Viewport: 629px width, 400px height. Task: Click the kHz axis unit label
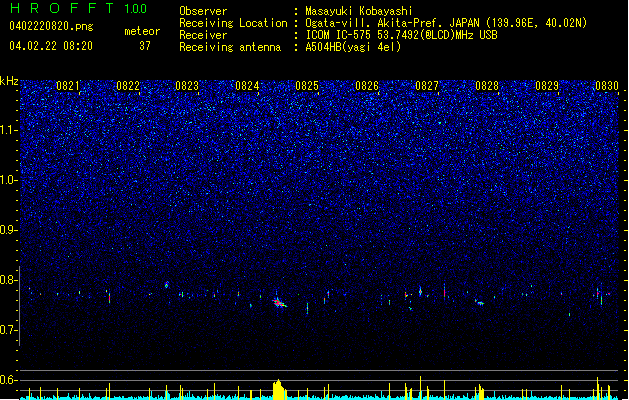(x=9, y=81)
